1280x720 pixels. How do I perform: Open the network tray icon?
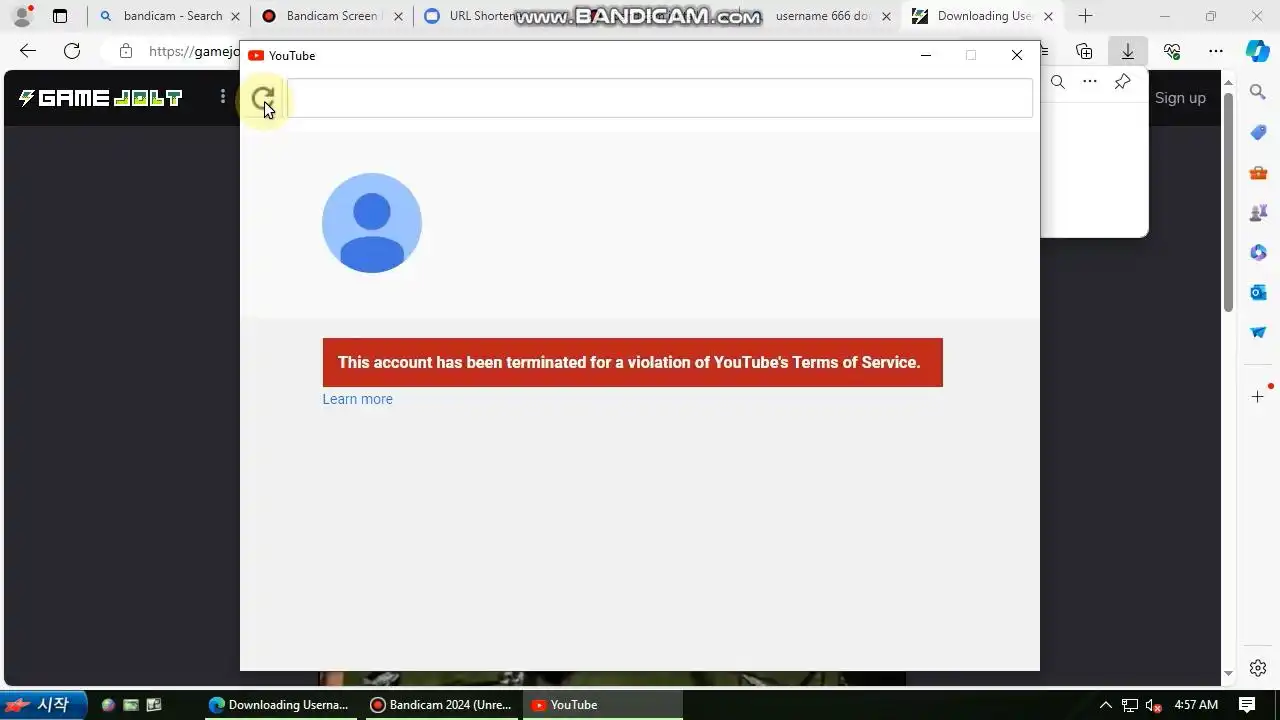coord(1130,705)
